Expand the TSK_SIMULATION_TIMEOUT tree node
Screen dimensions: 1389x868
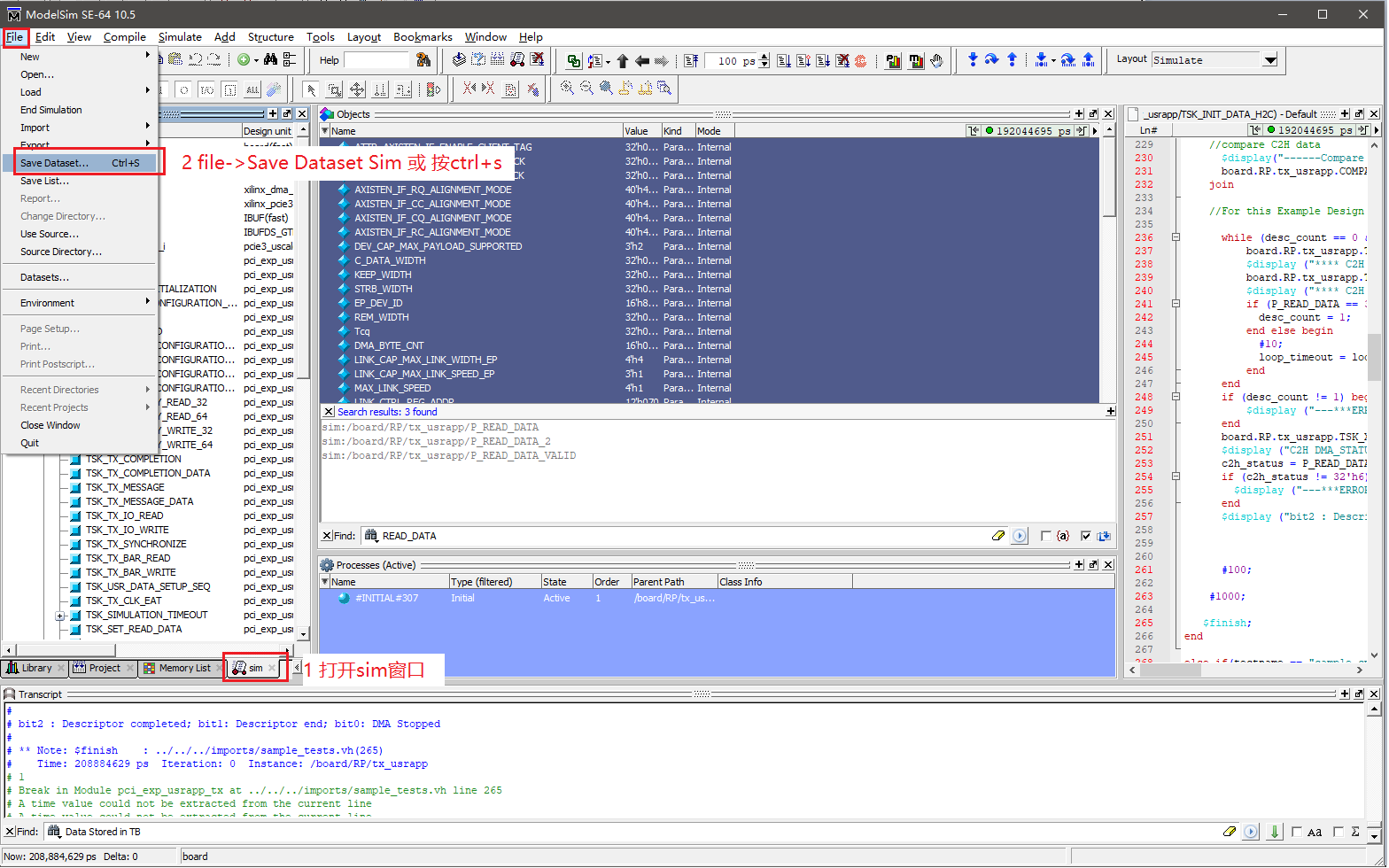(60, 616)
